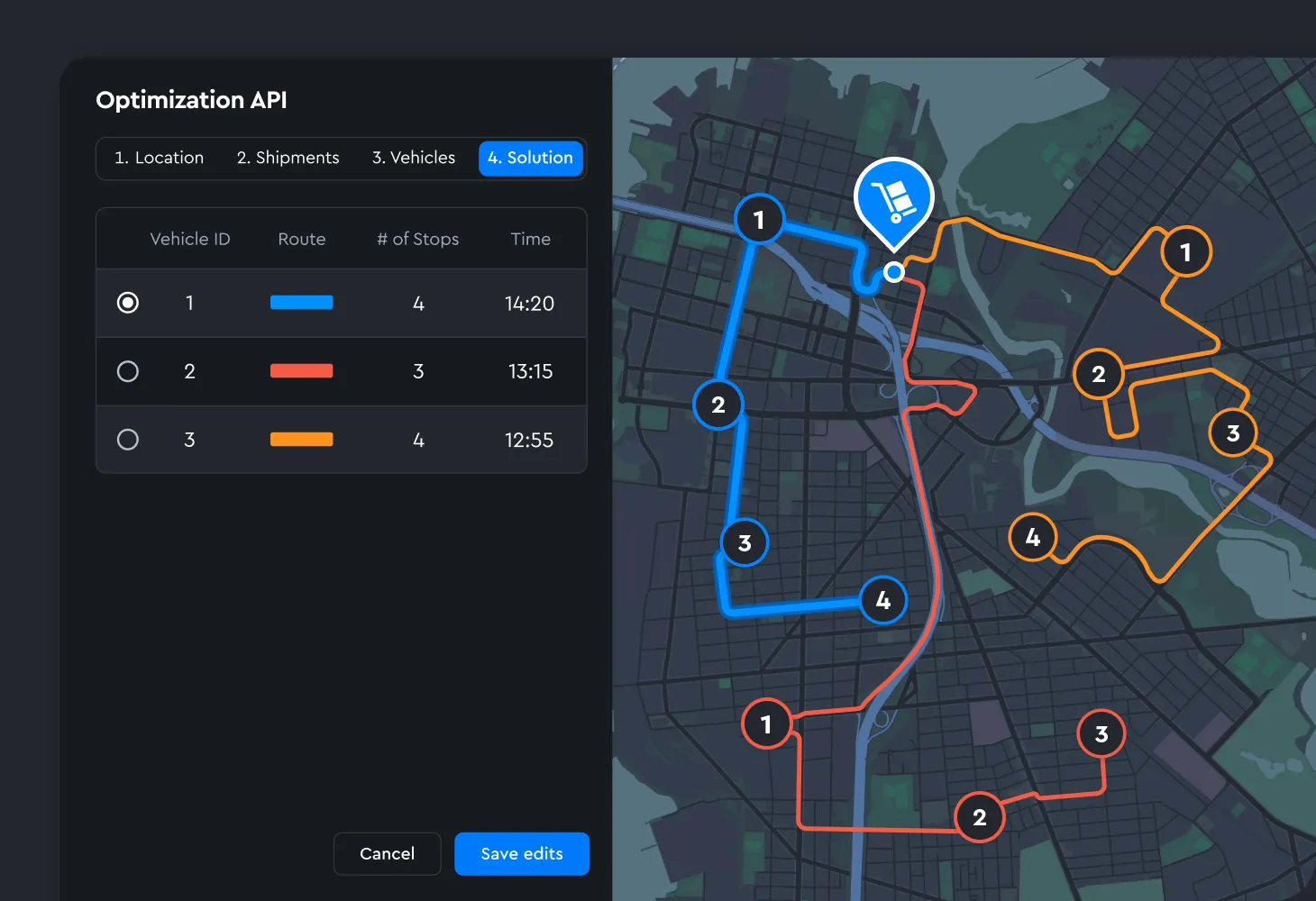This screenshot has height=901, width=1316.
Task: Switch to the Shipments tab
Action: [x=288, y=158]
